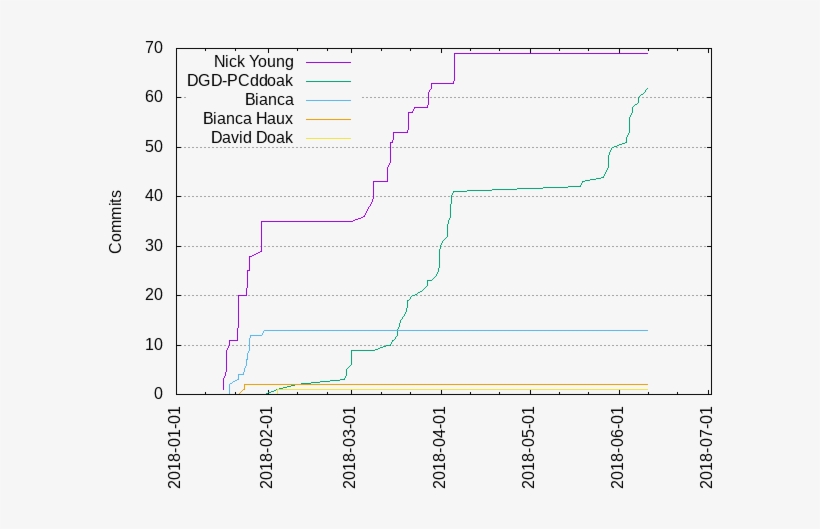Select the 2018-06-01 date label
This screenshot has width=820, height=529.
pyautogui.click(x=618, y=447)
